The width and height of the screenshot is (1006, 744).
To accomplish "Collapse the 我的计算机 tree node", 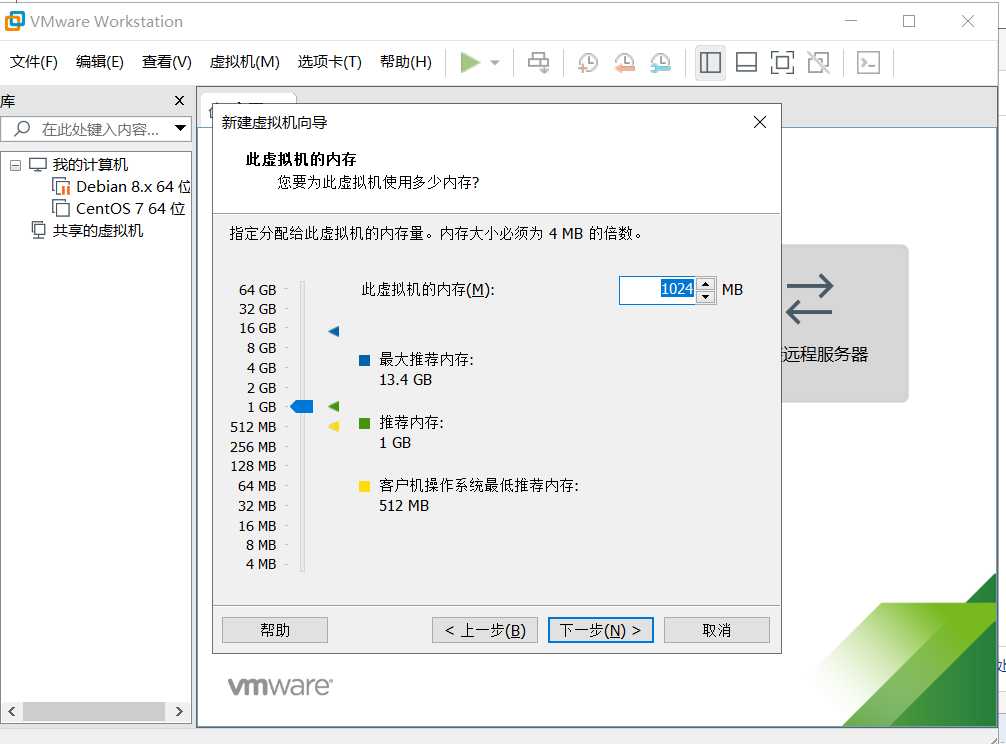I will 15,165.
